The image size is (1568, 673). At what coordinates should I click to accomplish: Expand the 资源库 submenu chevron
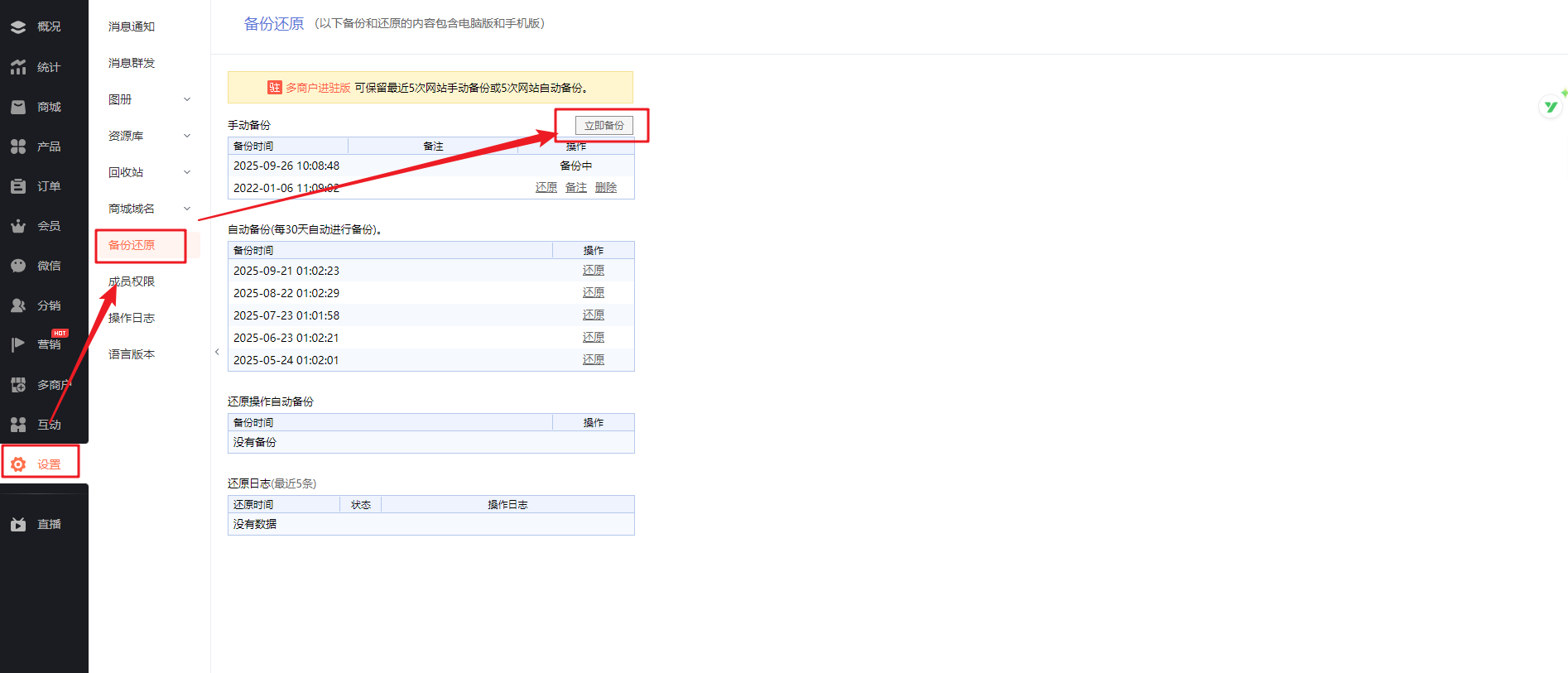pyautogui.click(x=187, y=136)
